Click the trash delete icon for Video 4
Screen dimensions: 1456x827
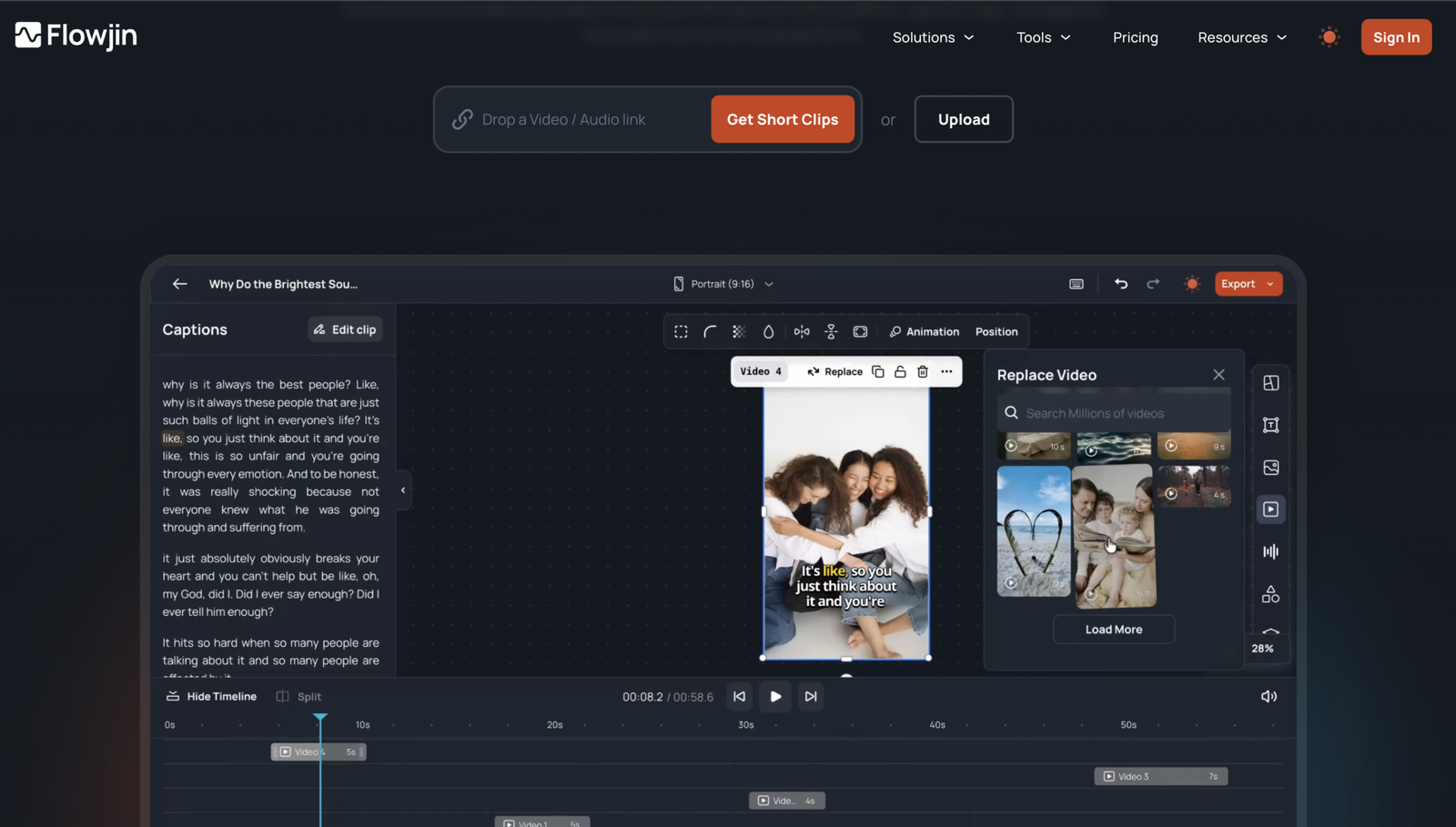923,371
